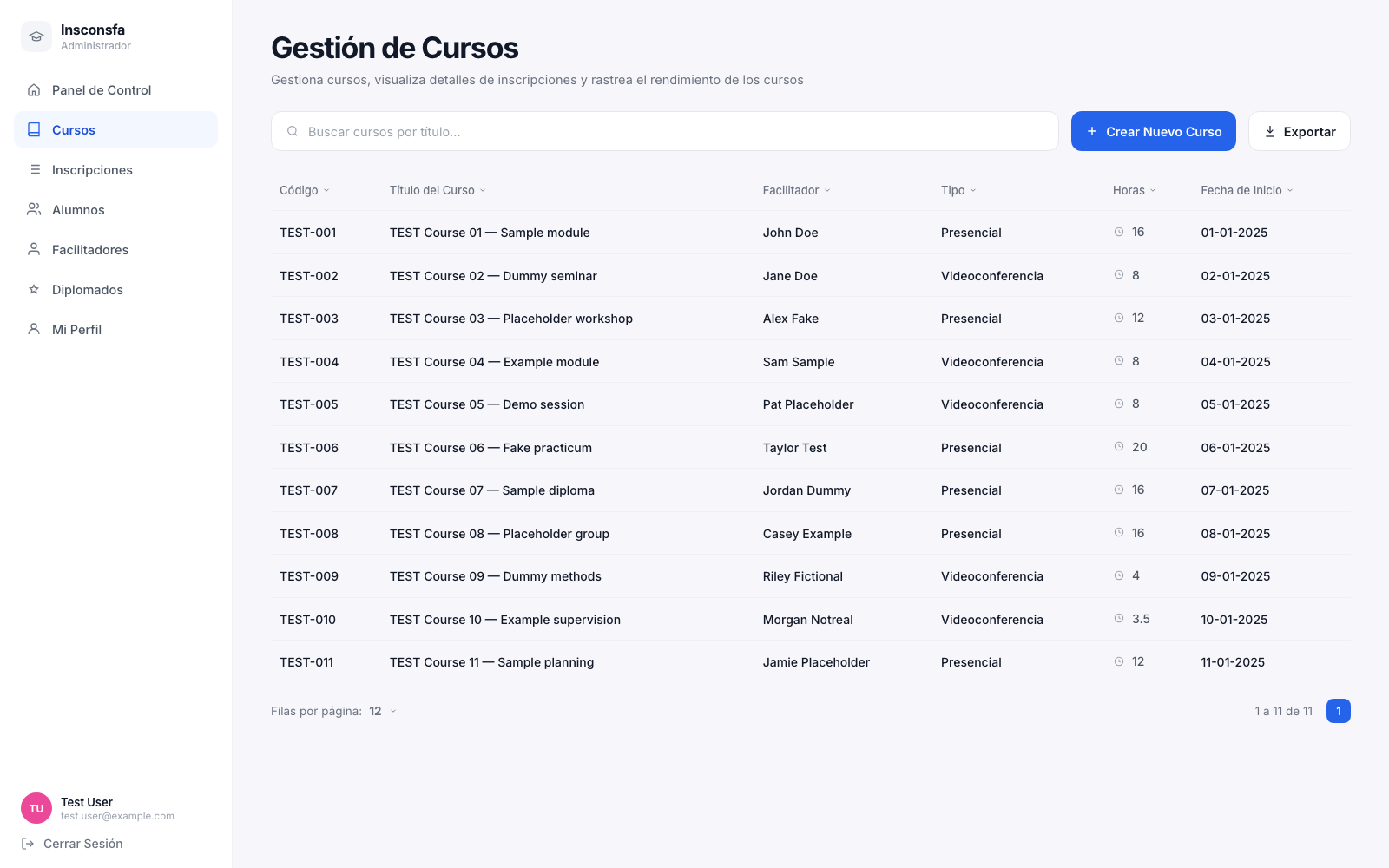
Task: Click the Cursos book icon
Action: [x=34, y=130]
